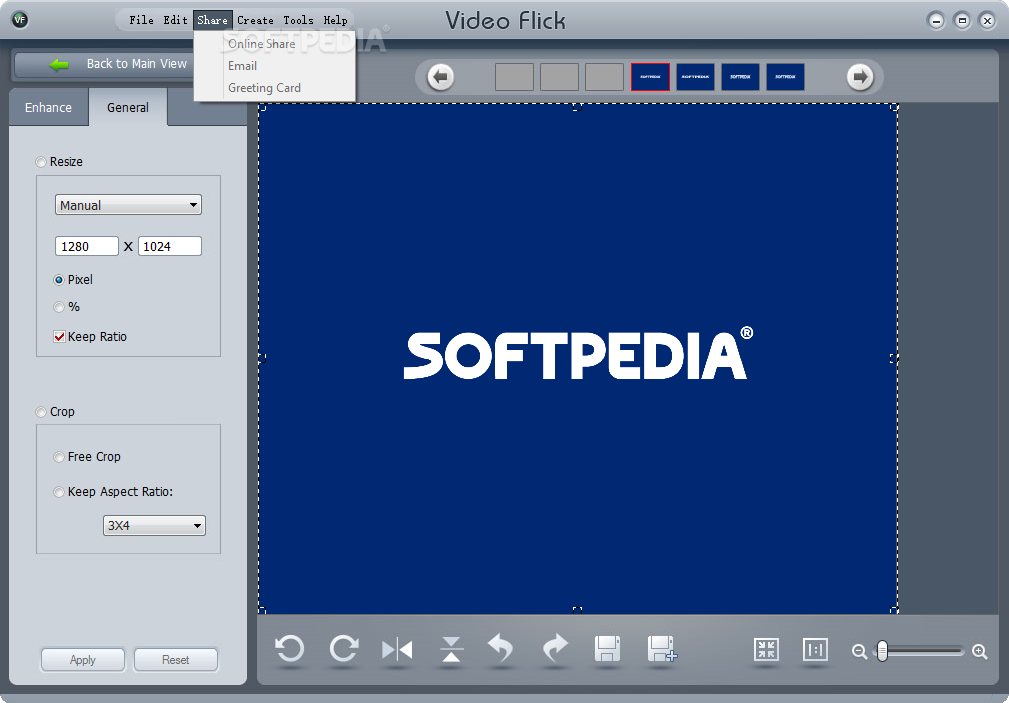Rotate image counterclockwise

[x=289, y=648]
